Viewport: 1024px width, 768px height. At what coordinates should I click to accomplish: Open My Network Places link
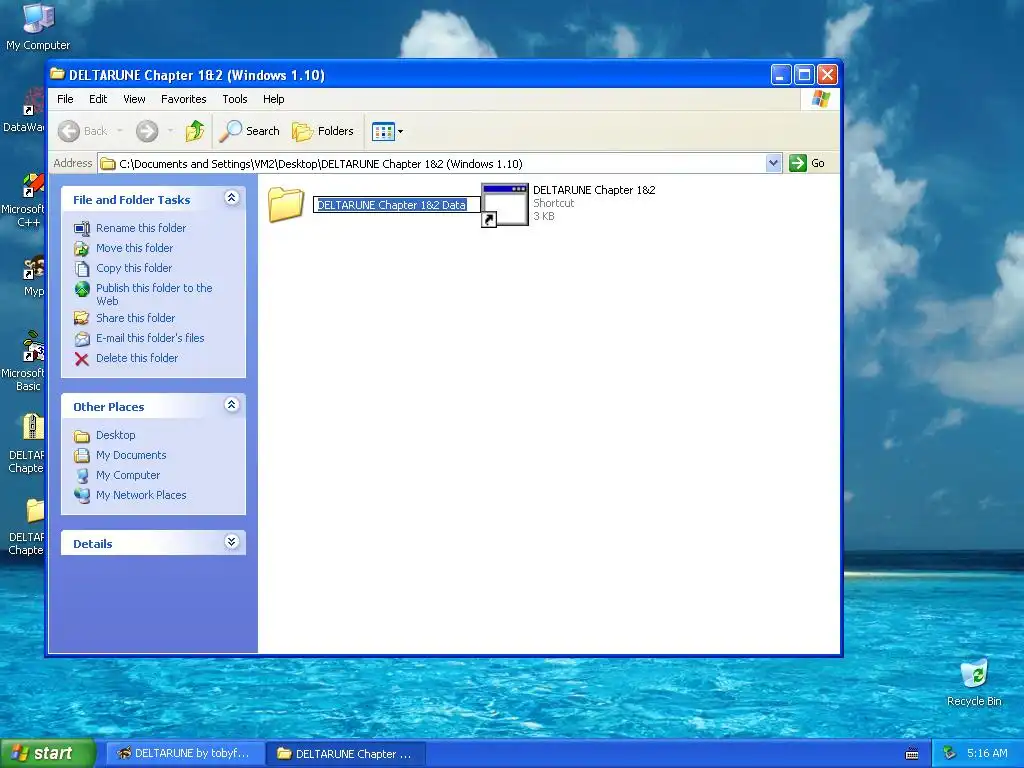pos(141,495)
